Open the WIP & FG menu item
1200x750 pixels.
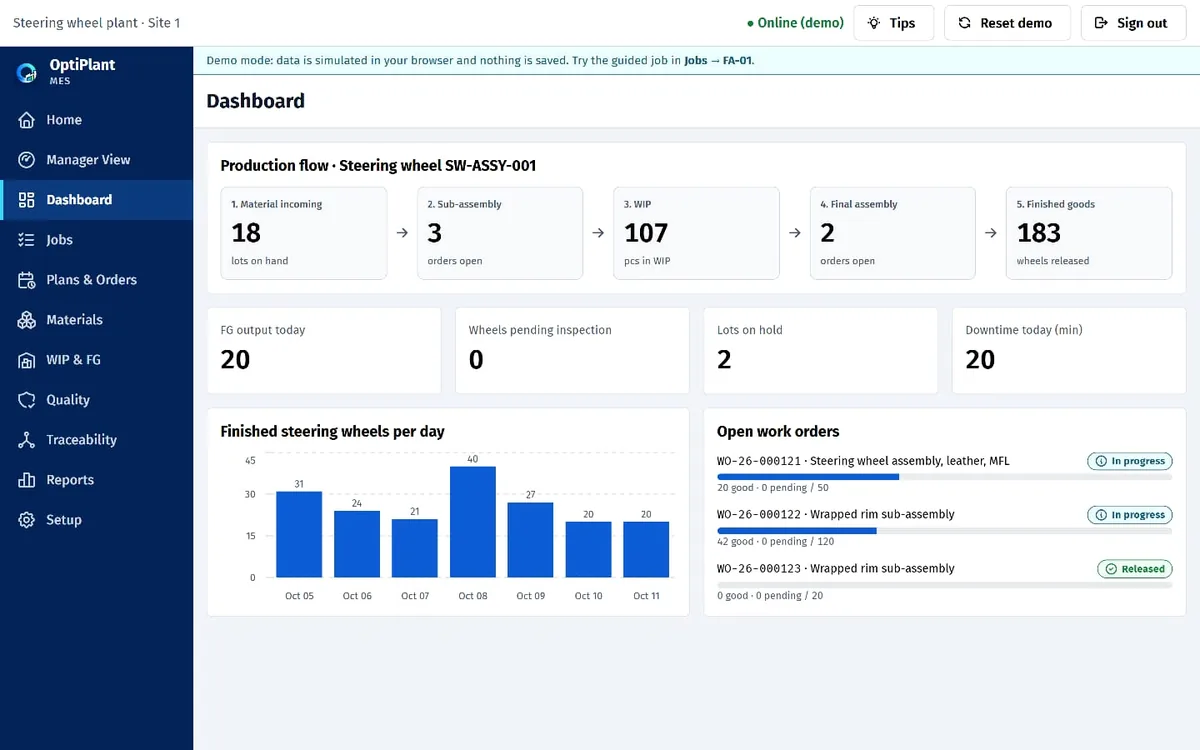(x=96, y=360)
